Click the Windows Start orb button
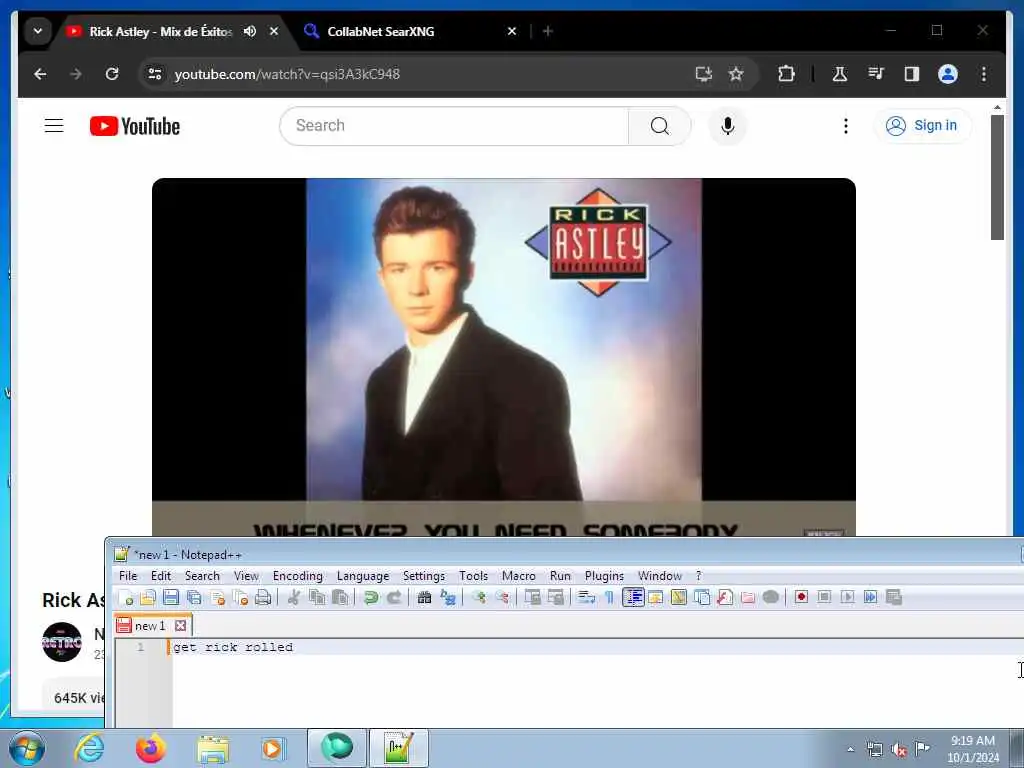The image size is (1024, 768). [x=27, y=748]
